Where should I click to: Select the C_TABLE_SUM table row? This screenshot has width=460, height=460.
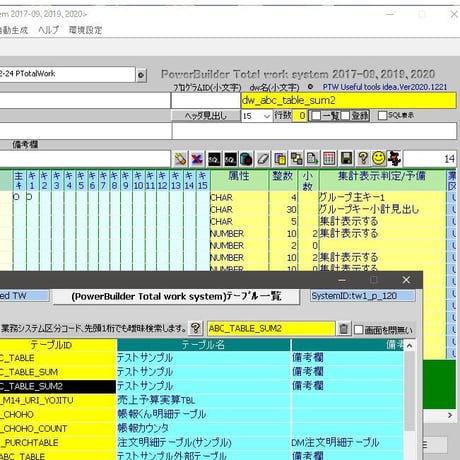pos(58,372)
